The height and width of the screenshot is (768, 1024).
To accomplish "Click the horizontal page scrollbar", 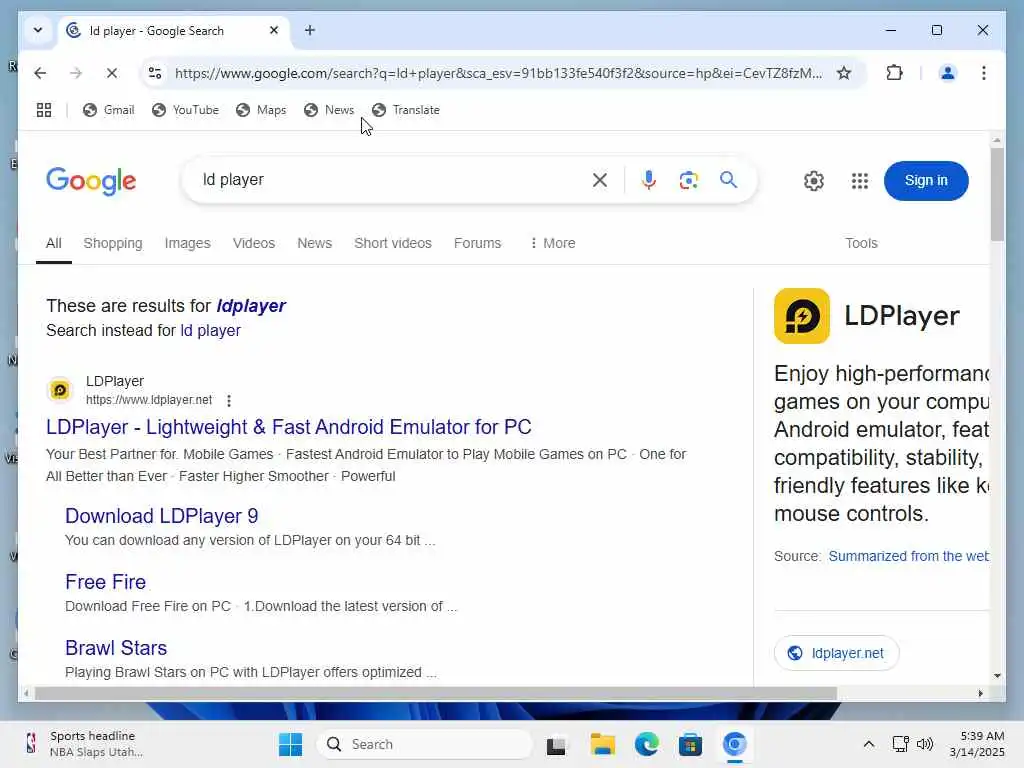I will 436,694.
